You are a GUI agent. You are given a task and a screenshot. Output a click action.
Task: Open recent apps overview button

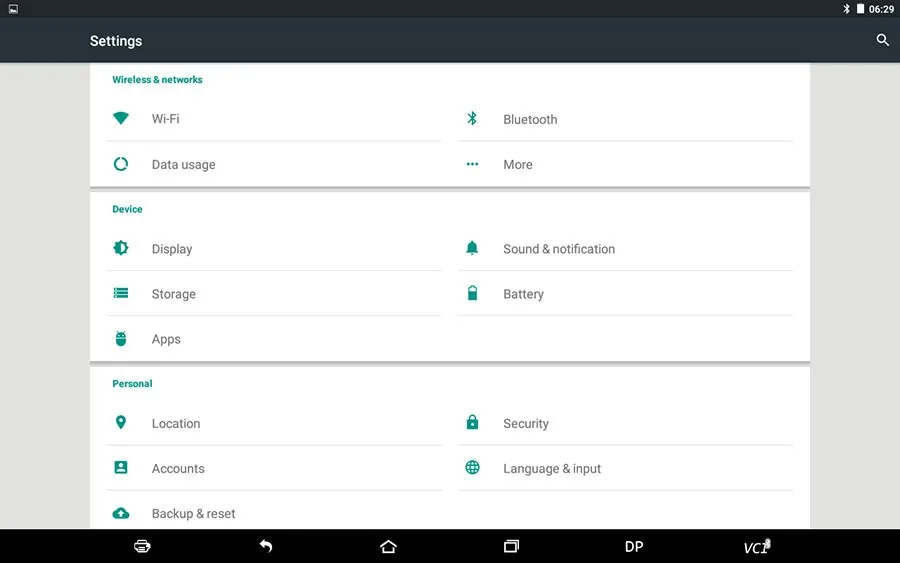(x=511, y=546)
